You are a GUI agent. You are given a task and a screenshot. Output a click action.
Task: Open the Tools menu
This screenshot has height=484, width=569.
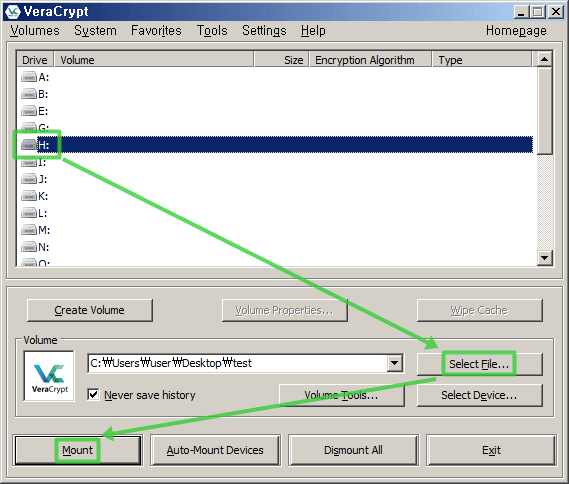pos(212,31)
